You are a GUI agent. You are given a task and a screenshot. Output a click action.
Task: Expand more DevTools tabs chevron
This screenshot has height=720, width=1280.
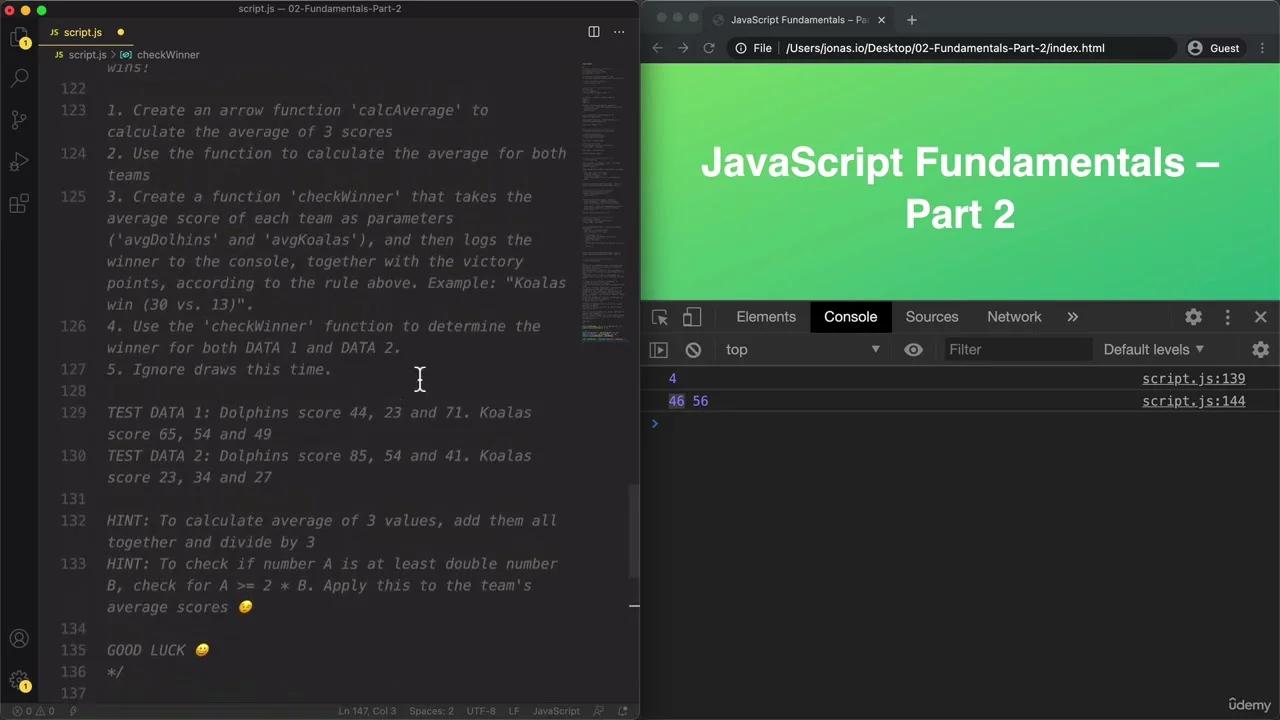pyautogui.click(x=1072, y=317)
